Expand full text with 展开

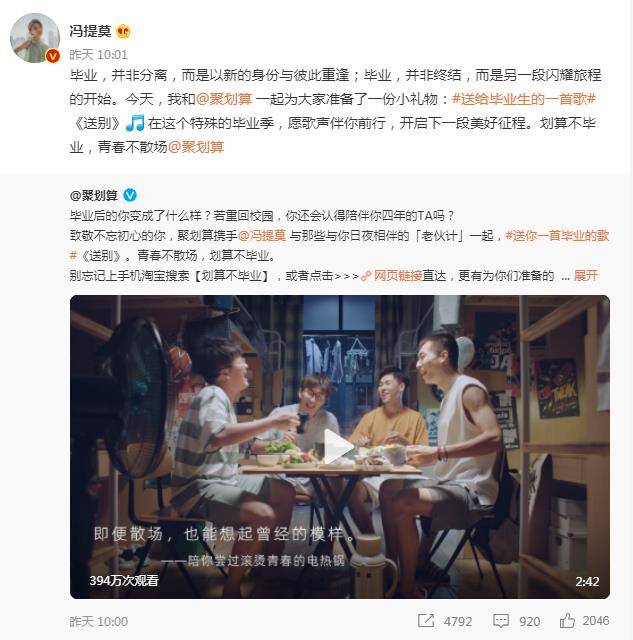(586, 276)
